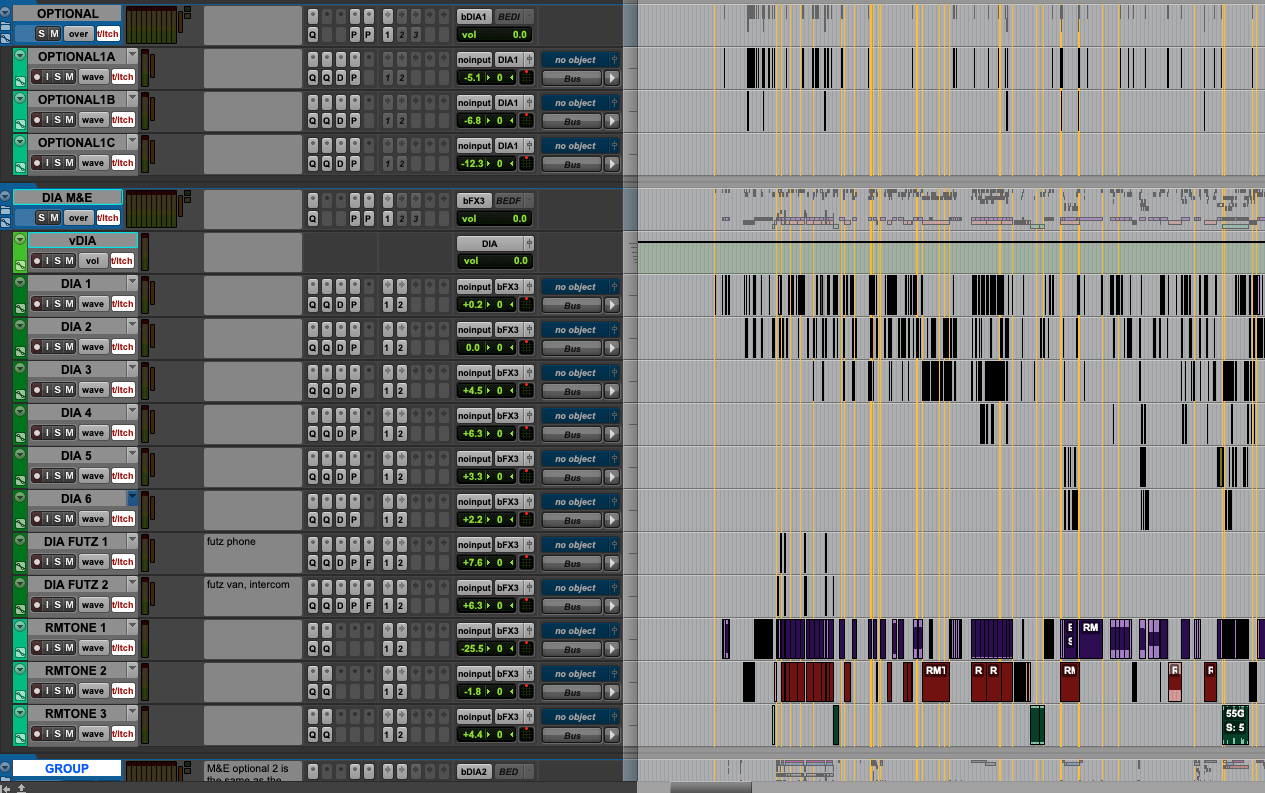This screenshot has width=1265, height=793.
Task: Click the arrow beside Bus on OPTIONAL1C
Action: [612, 164]
